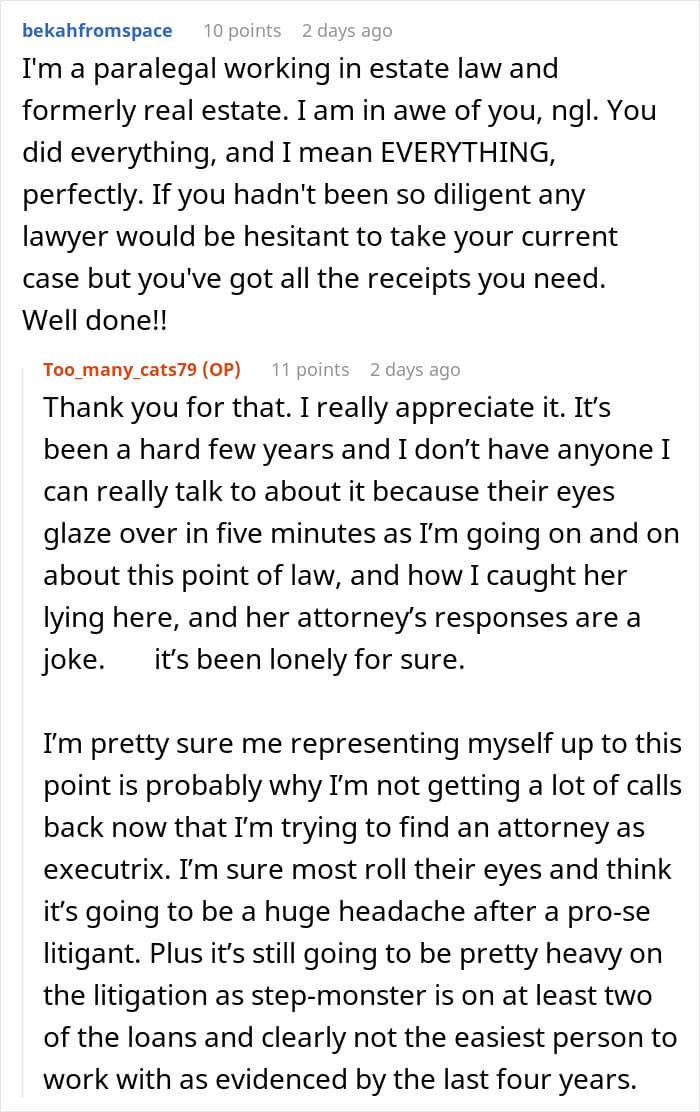Screen dimensions: 700x1112
Task: Open the timestamp on Too_many_cats79's reply
Action: (x=415, y=369)
